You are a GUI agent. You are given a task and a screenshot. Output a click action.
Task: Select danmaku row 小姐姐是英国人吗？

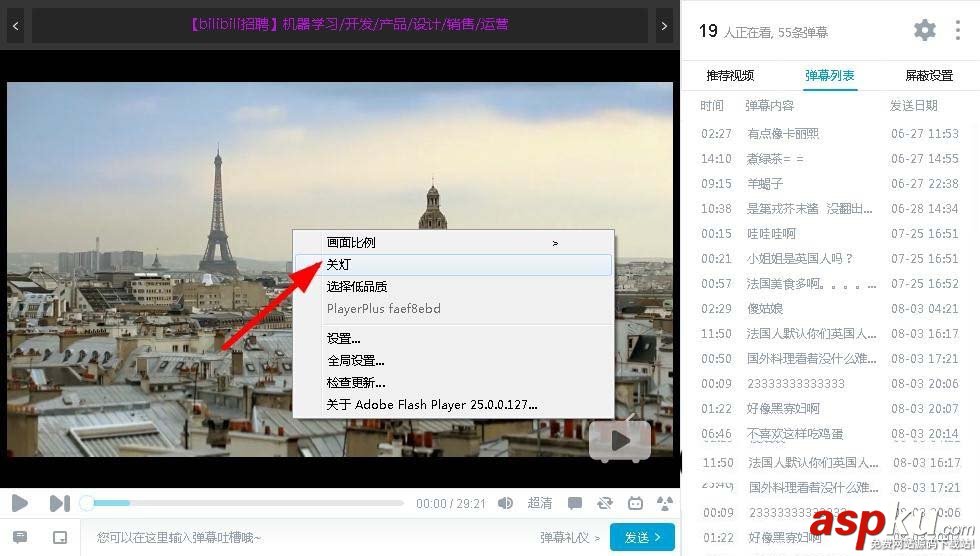829,259
